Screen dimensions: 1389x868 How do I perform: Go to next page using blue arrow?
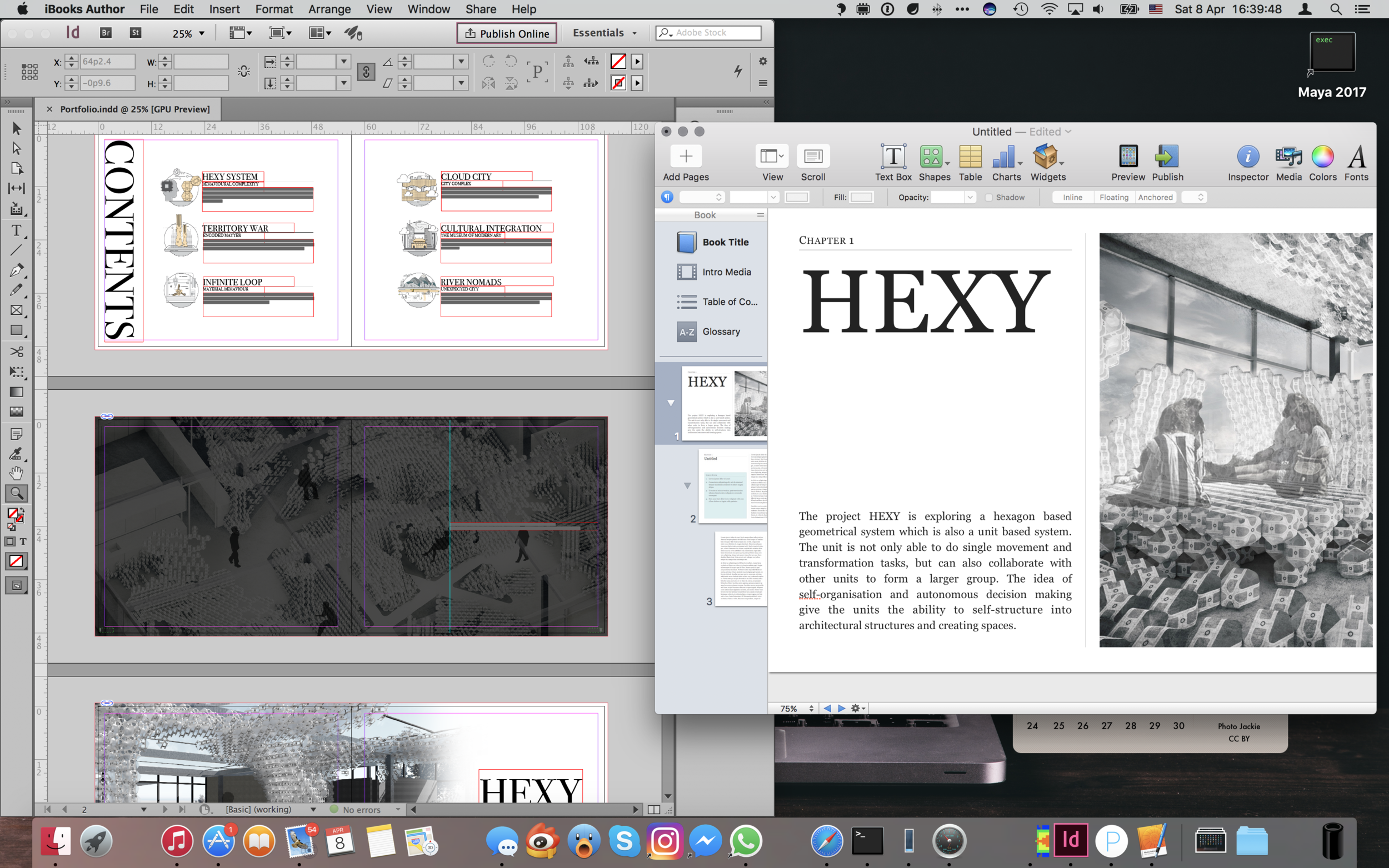click(841, 709)
